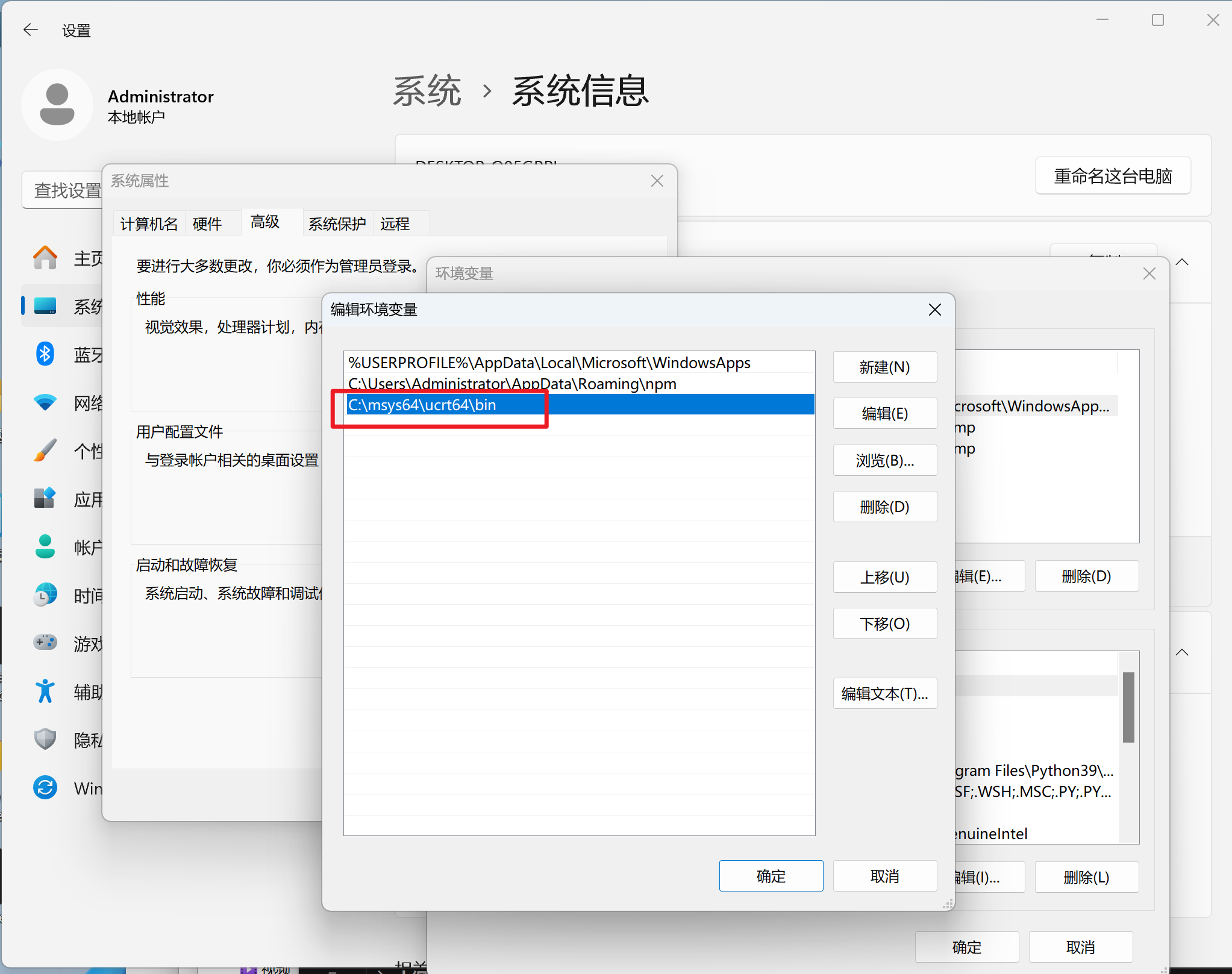
Task: Open Personalization brush icon in sidebar
Action: [45, 451]
